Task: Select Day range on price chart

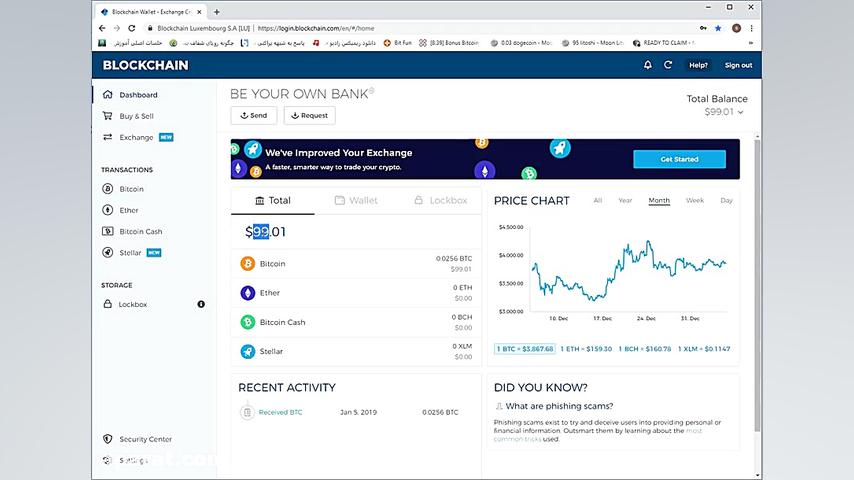Action: click(x=726, y=200)
